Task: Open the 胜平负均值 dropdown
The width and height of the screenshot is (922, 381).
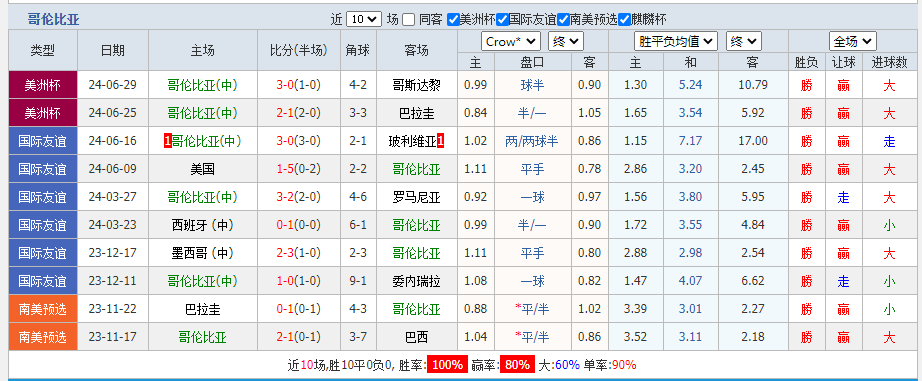Action: click(676, 41)
